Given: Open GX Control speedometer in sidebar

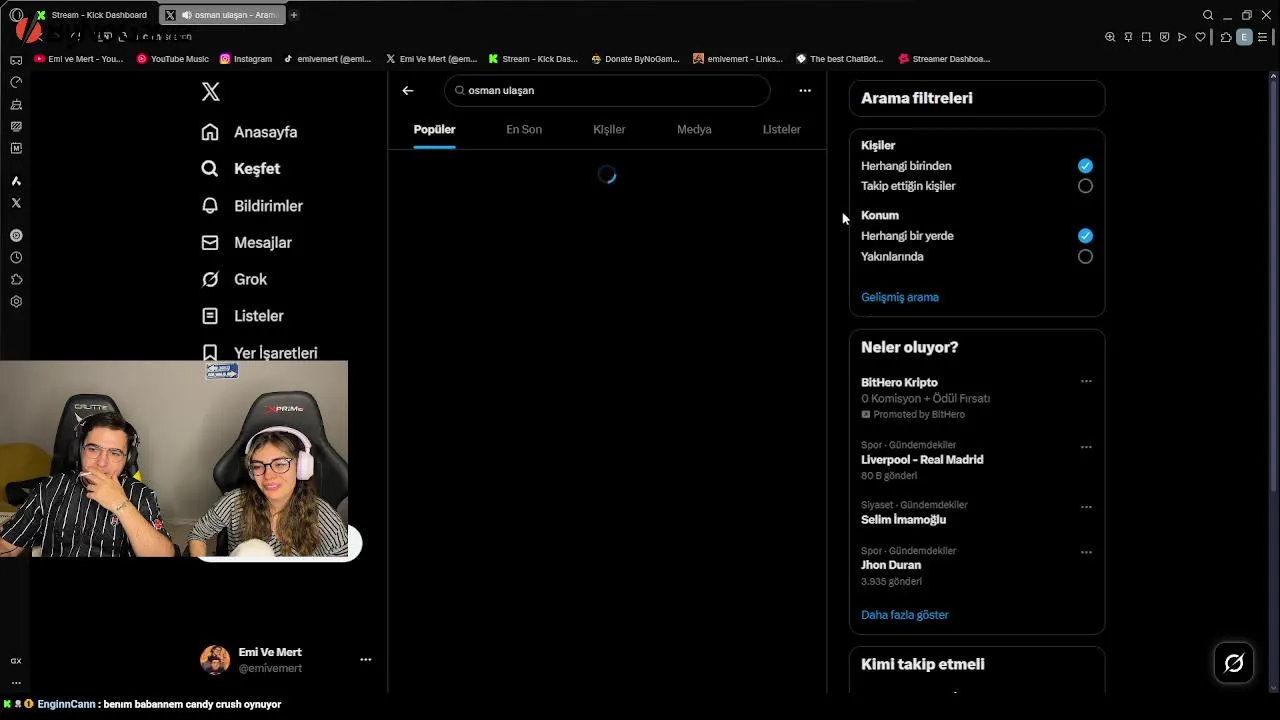Looking at the screenshot, I should click(x=16, y=82).
